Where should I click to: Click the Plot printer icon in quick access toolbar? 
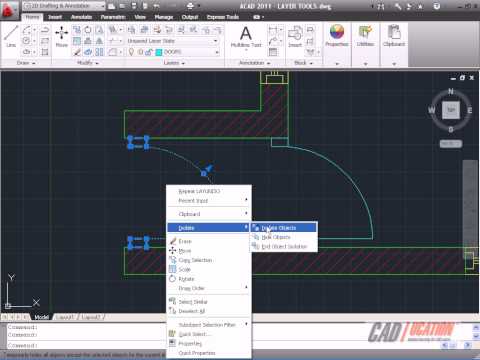click(190, 6)
